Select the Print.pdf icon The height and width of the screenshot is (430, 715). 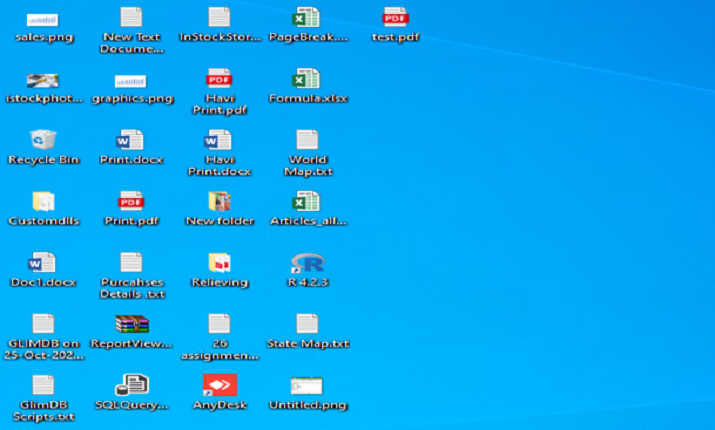(131, 201)
